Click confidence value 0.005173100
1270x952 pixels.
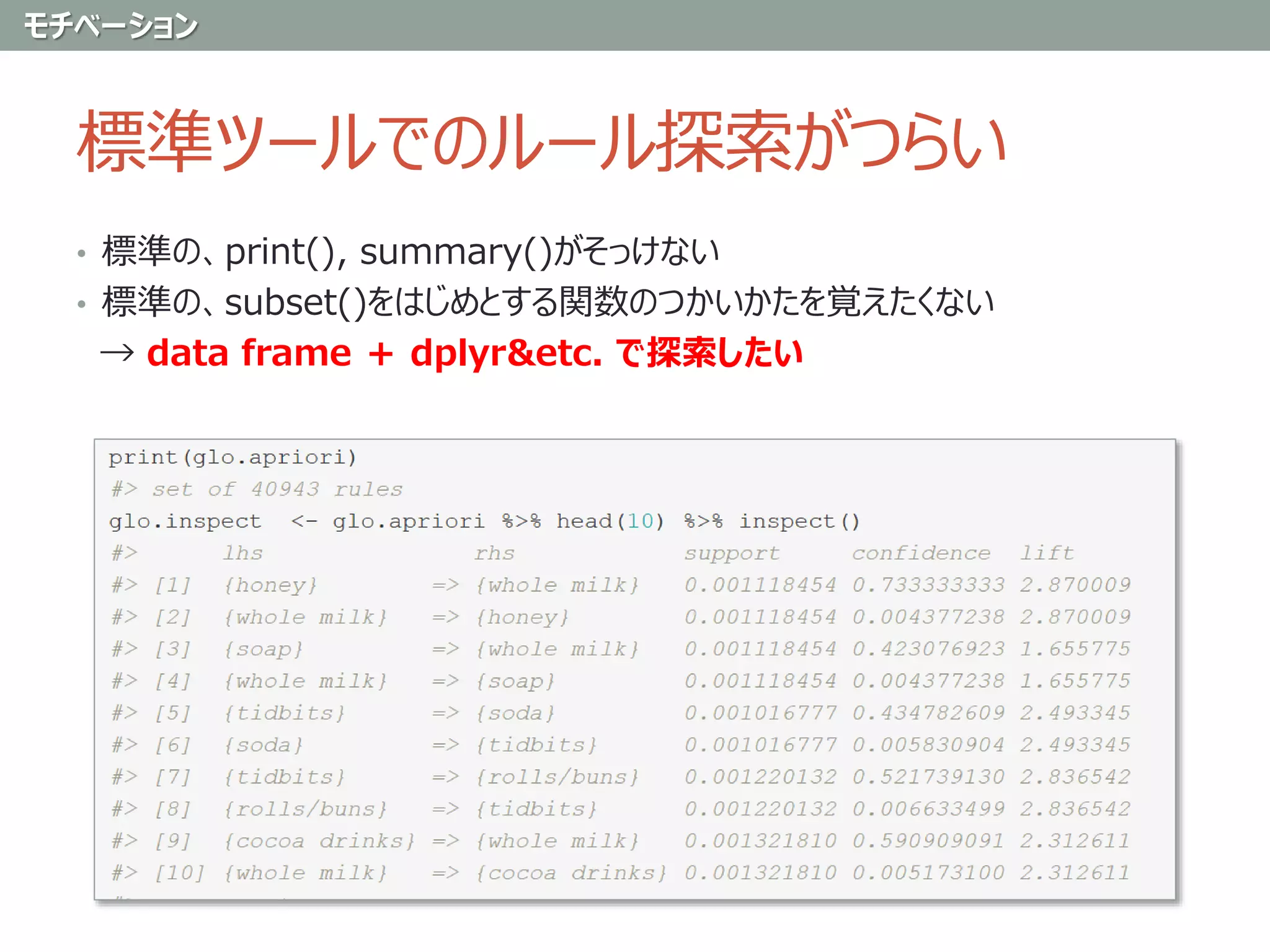pyautogui.click(x=928, y=873)
